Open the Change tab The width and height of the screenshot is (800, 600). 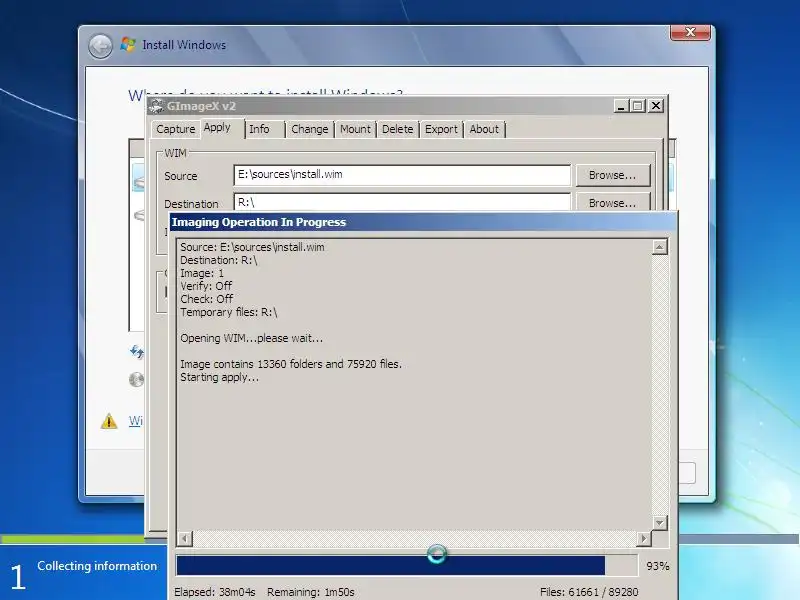click(x=310, y=129)
